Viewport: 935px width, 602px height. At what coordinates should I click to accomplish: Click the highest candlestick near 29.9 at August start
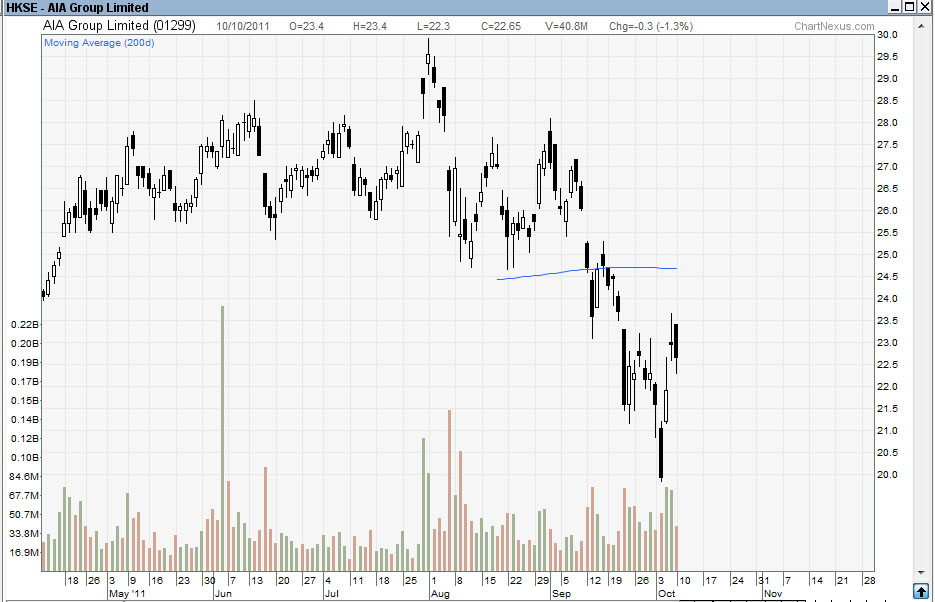(428, 58)
